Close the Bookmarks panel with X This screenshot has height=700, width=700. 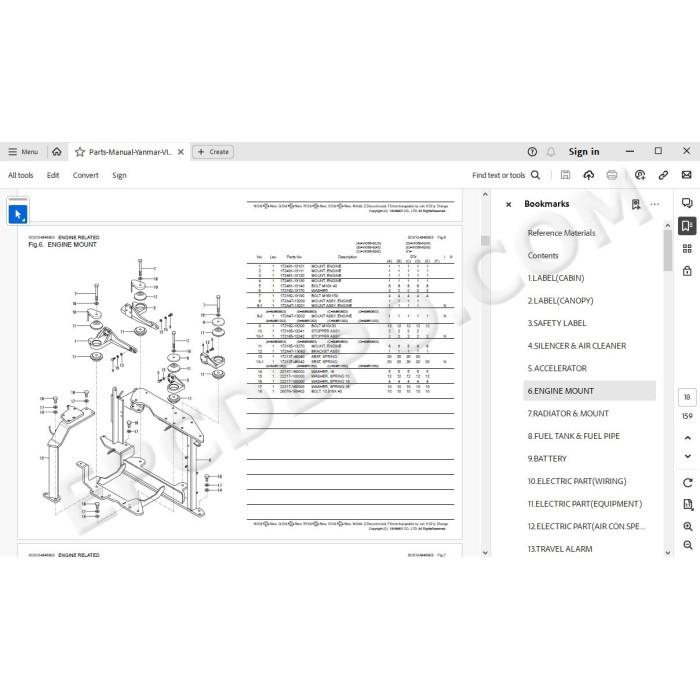pyautogui.click(x=508, y=204)
